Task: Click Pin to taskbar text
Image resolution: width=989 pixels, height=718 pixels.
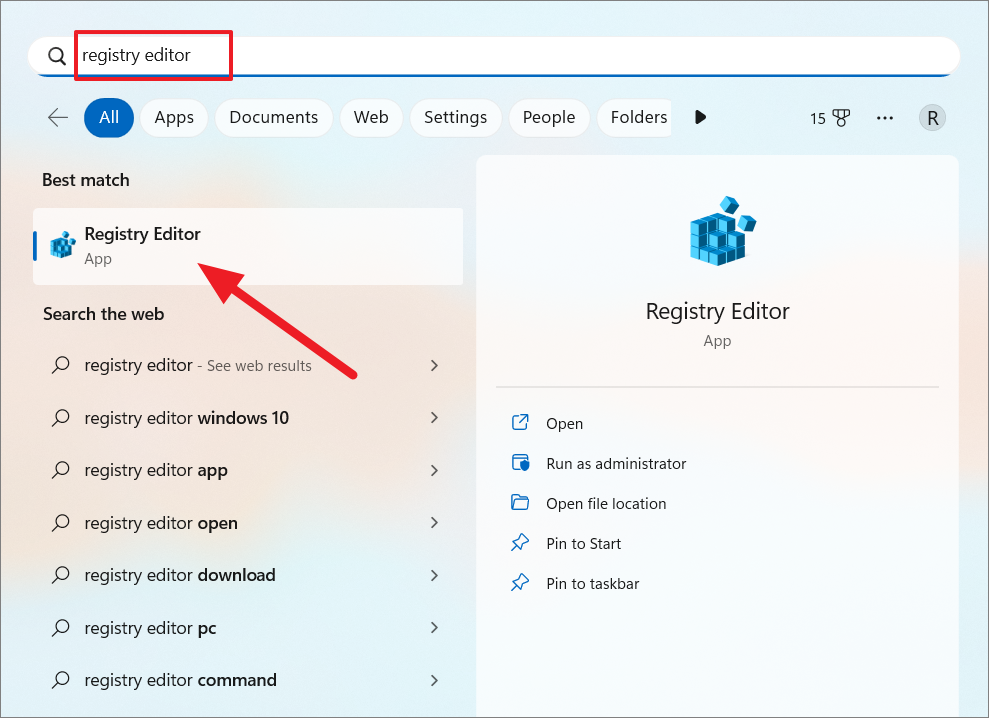Action: (593, 584)
